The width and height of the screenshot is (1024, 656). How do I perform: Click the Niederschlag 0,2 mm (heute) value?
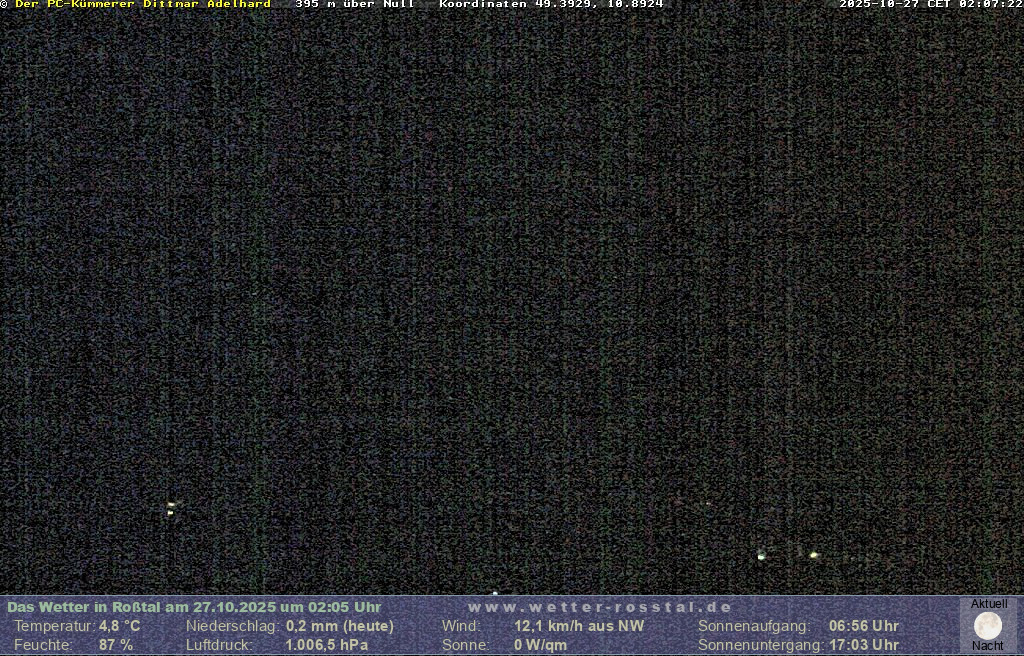(340, 626)
